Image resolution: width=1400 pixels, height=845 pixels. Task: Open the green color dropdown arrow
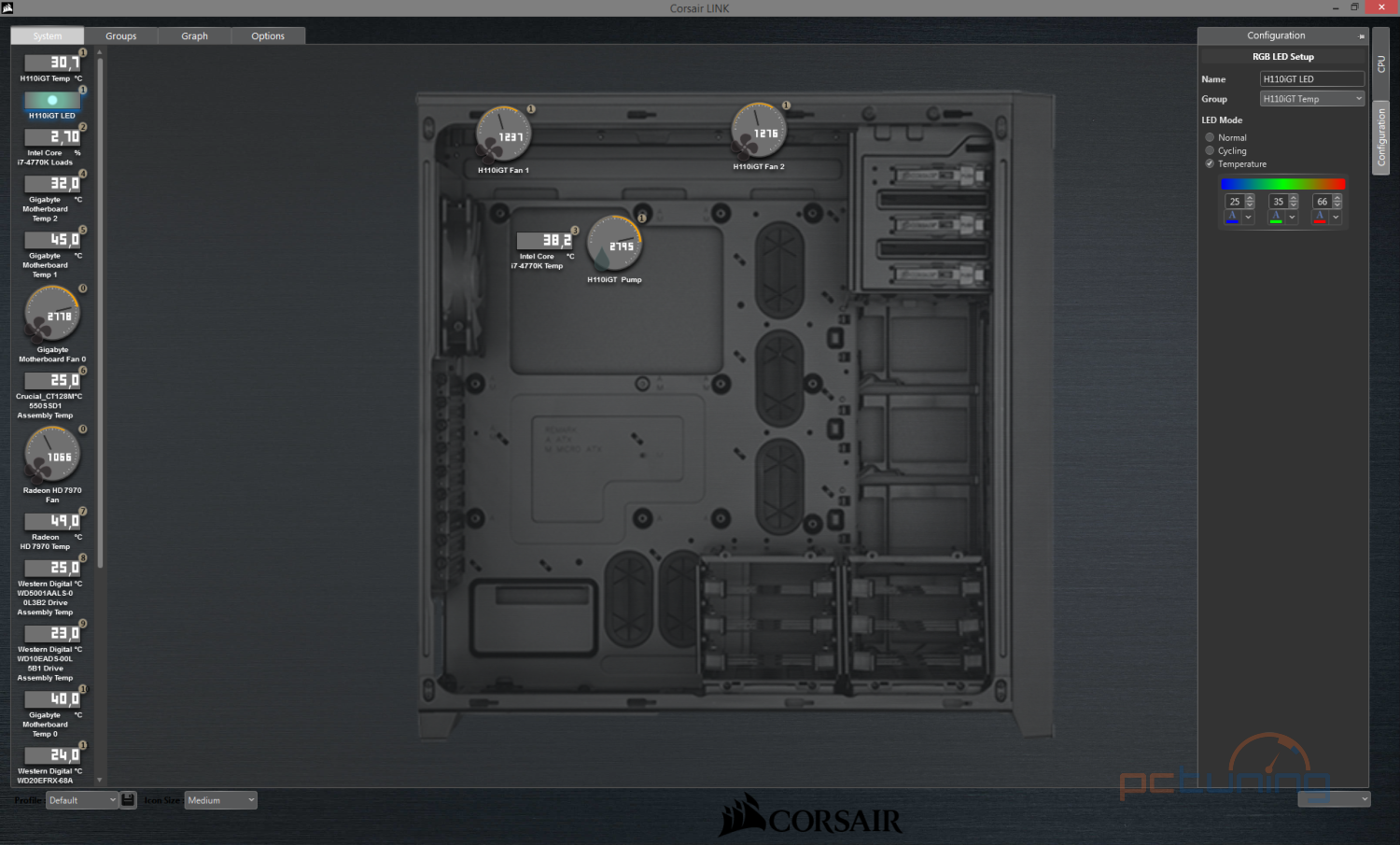pos(1292,217)
